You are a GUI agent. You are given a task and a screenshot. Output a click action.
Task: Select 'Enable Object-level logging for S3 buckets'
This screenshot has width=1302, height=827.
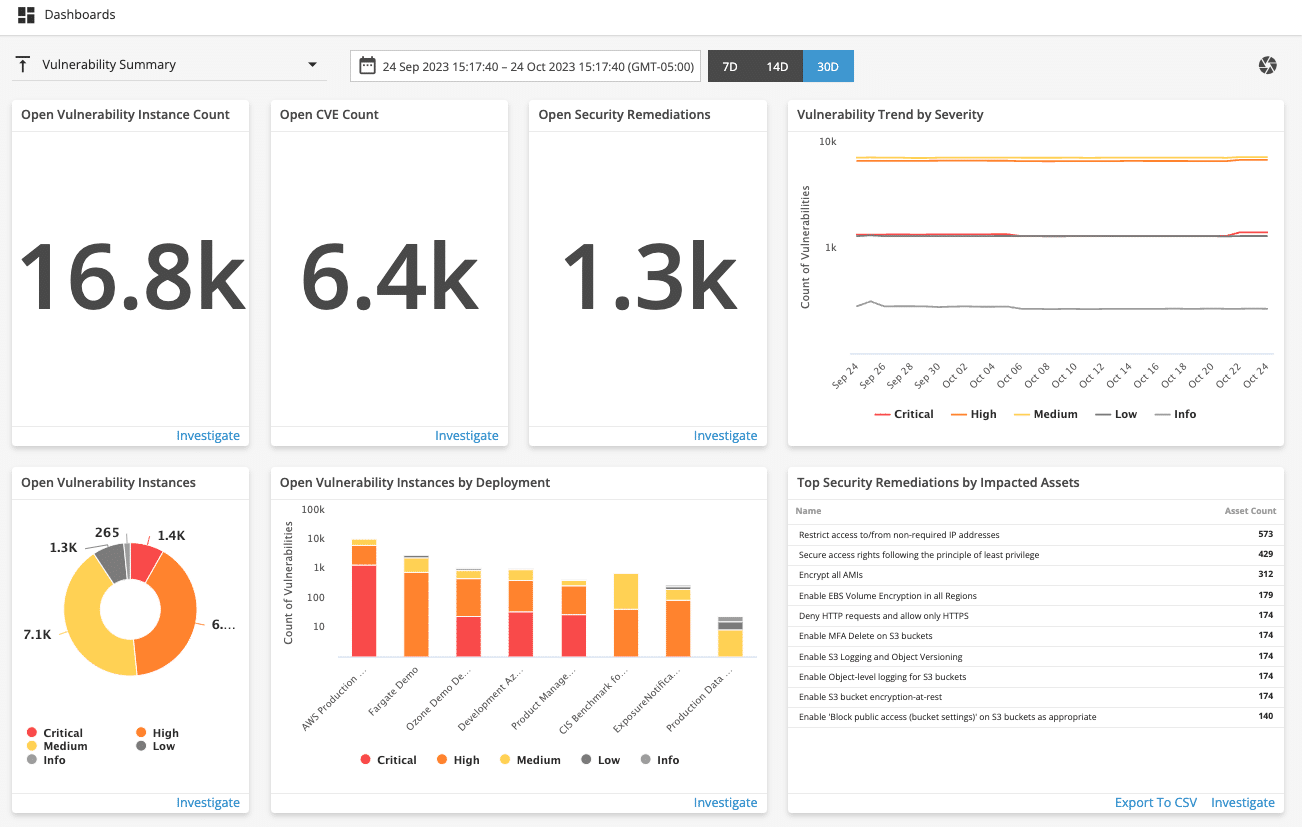(x=1036, y=677)
